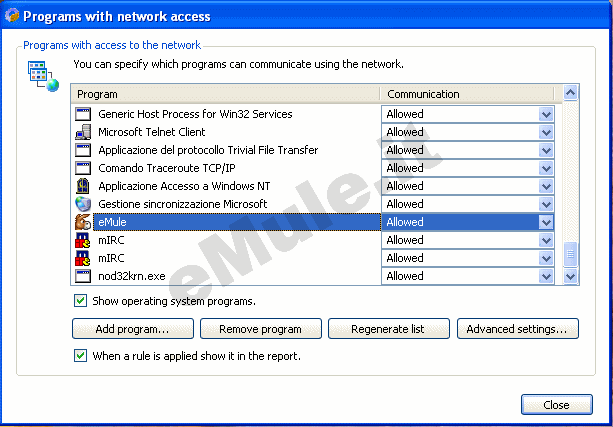This screenshot has width=613, height=427.
Task: Click the Accesso a Windows NT icon
Action: tap(83, 186)
